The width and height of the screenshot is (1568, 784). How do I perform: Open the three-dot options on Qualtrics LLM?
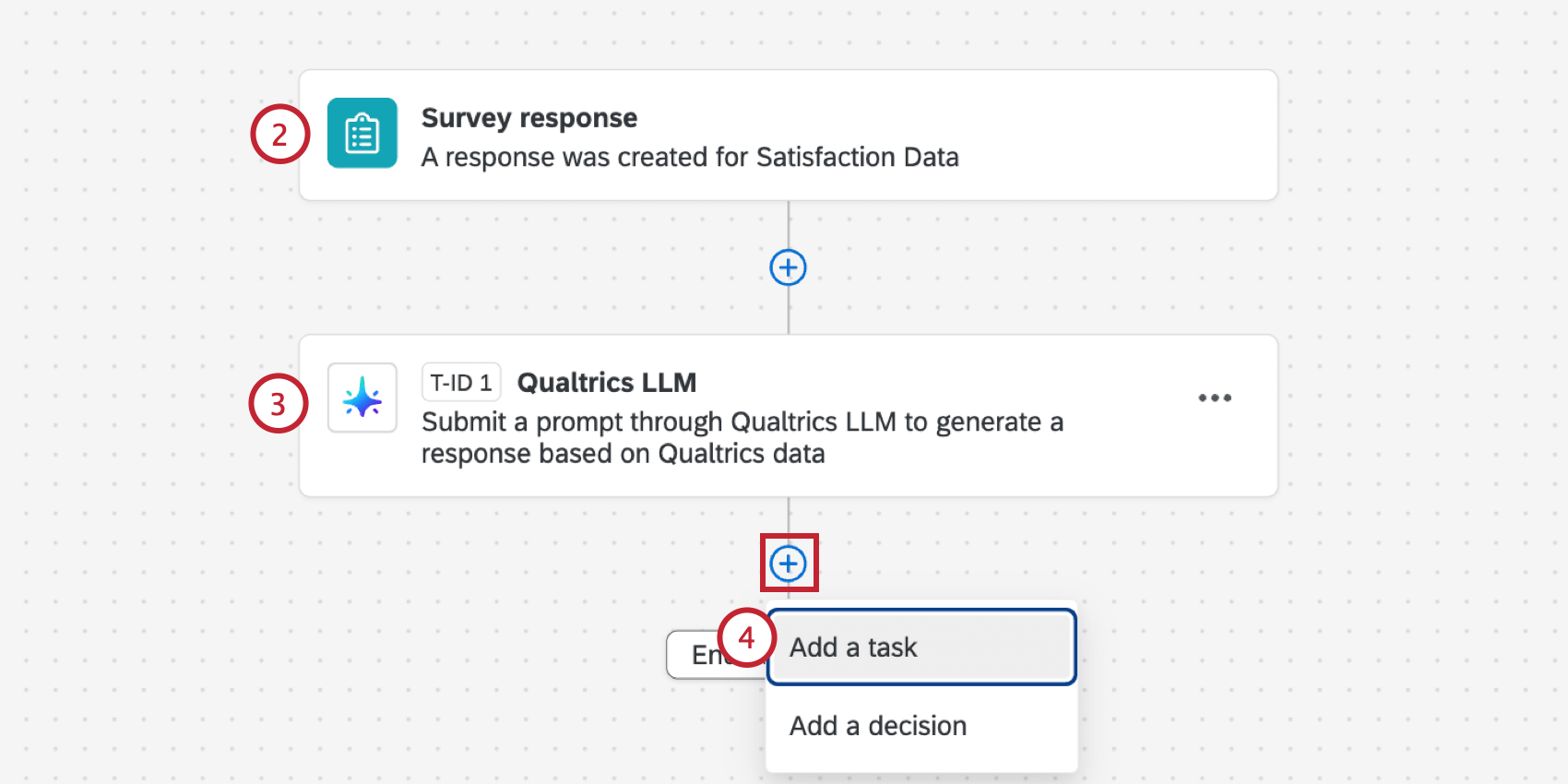(1216, 398)
